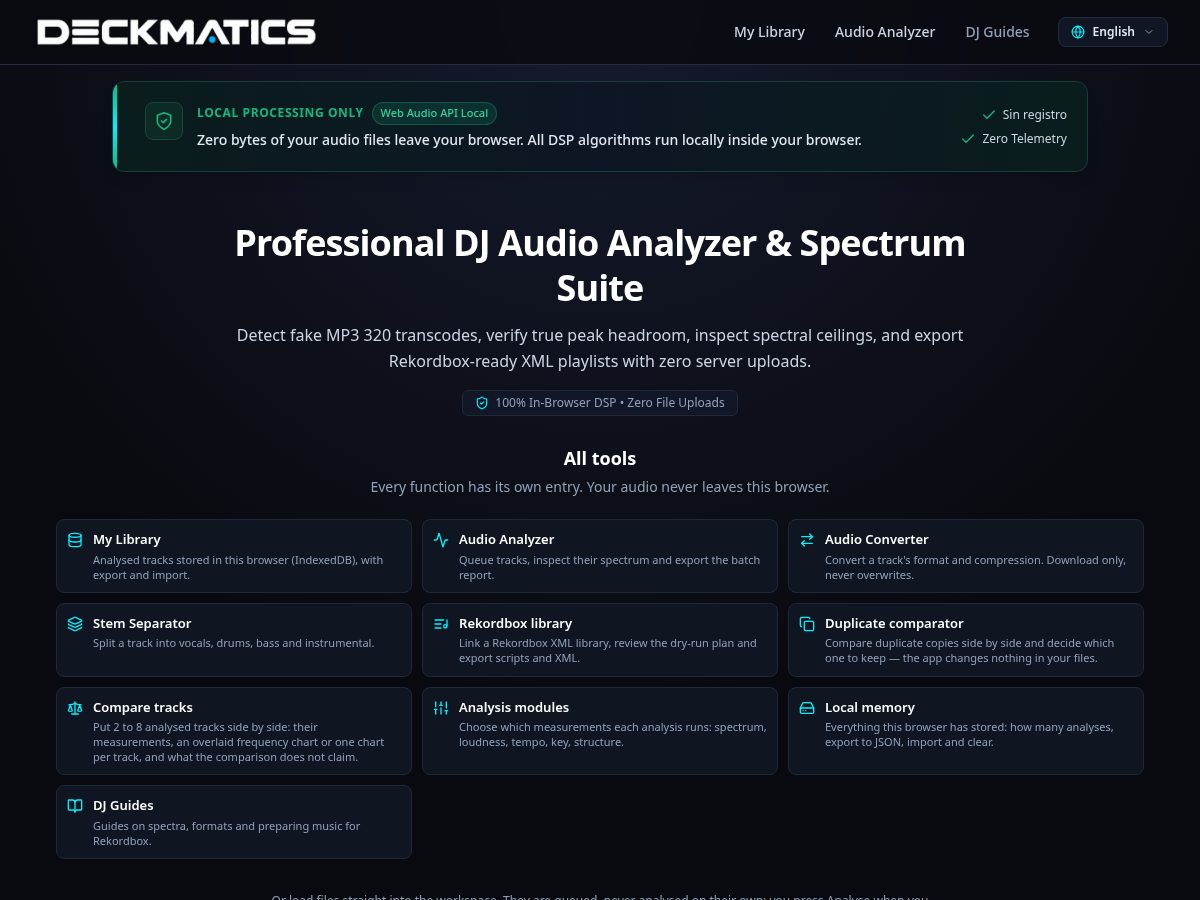Open Audio Analyzer in top navigation
Viewport: 1200px width, 900px height.
coord(885,32)
